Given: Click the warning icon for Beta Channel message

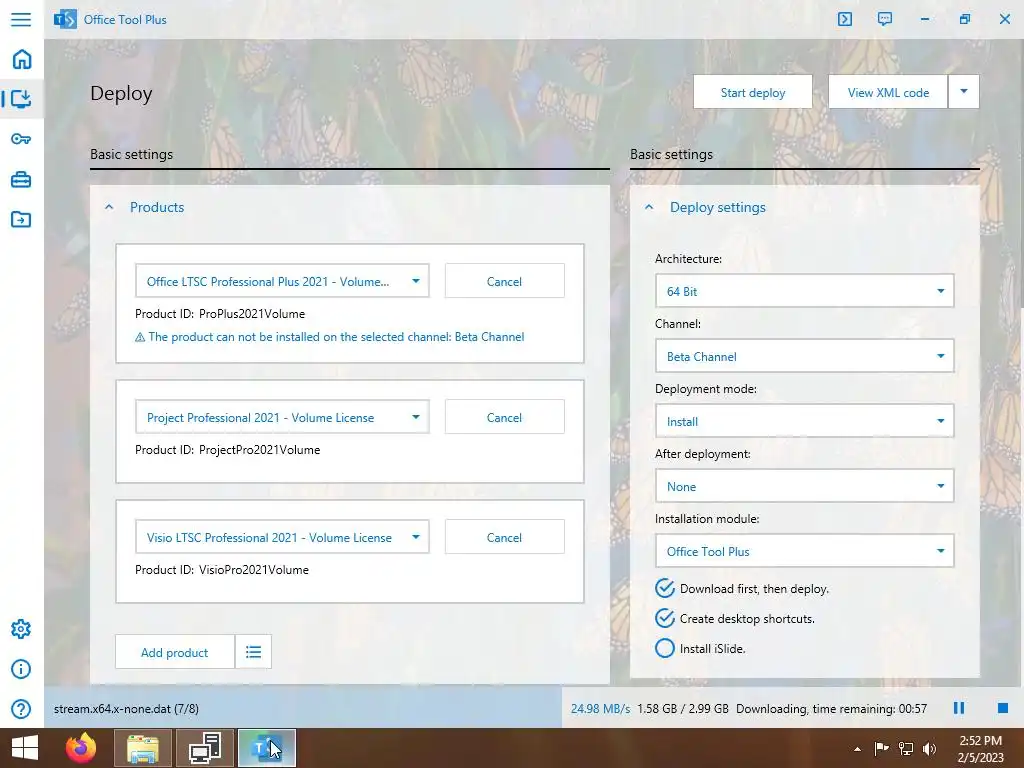Looking at the screenshot, I should [x=140, y=338].
